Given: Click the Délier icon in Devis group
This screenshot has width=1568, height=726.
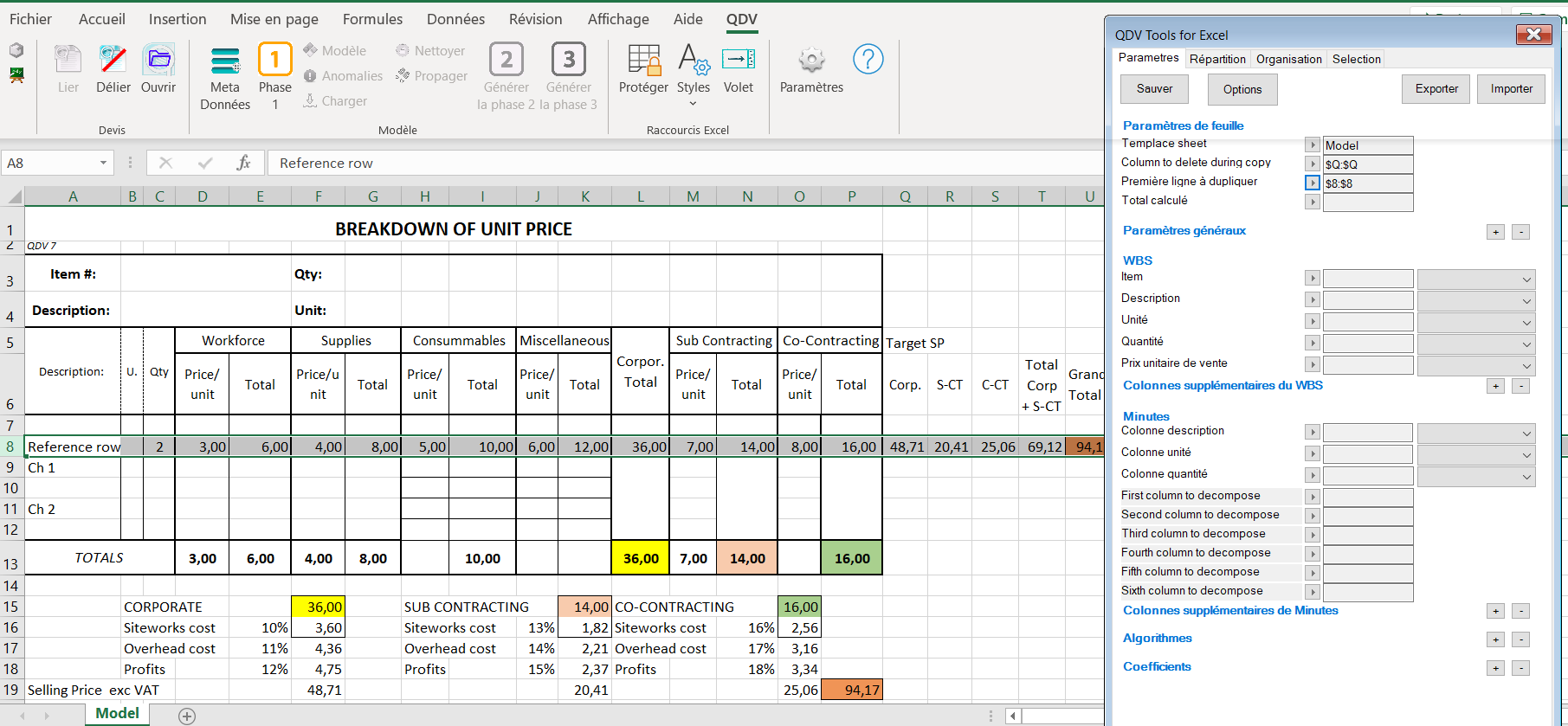Looking at the screenshot, I should (x=113, y=61).
